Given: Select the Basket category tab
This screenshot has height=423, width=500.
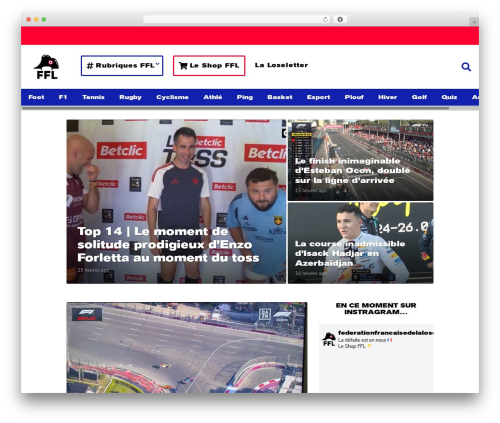Looking at the screenshot, I should tap(280, 97).
